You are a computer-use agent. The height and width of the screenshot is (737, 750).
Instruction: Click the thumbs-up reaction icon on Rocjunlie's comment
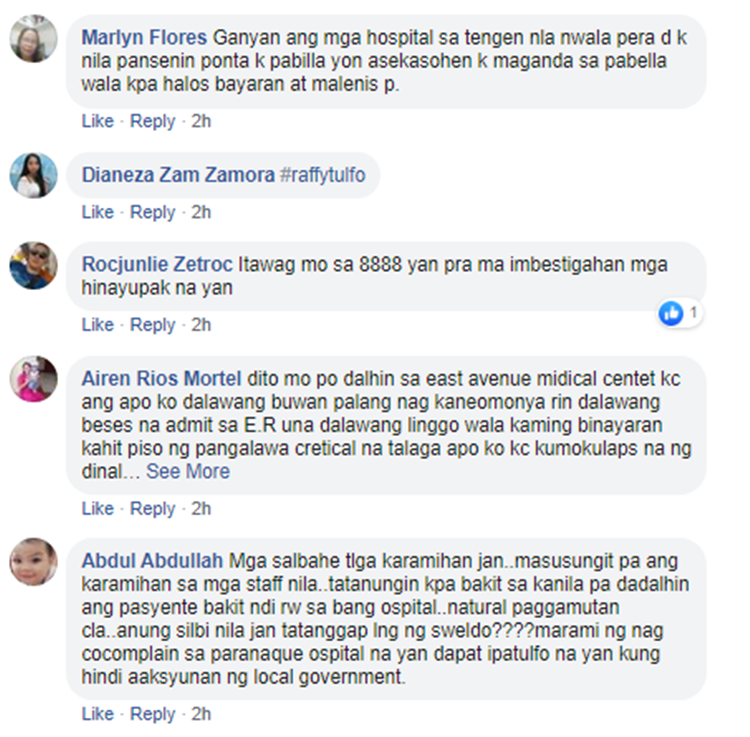coord(671,314)
